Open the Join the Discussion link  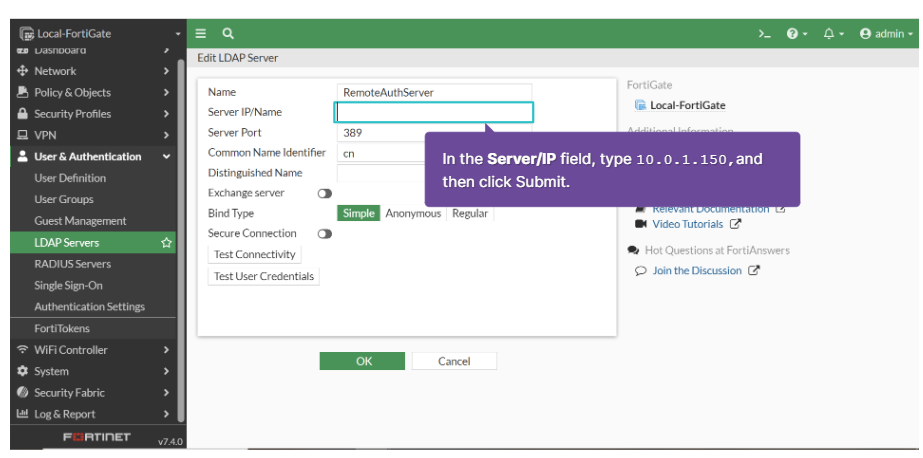pyautogui.click(x=697, y=270)
